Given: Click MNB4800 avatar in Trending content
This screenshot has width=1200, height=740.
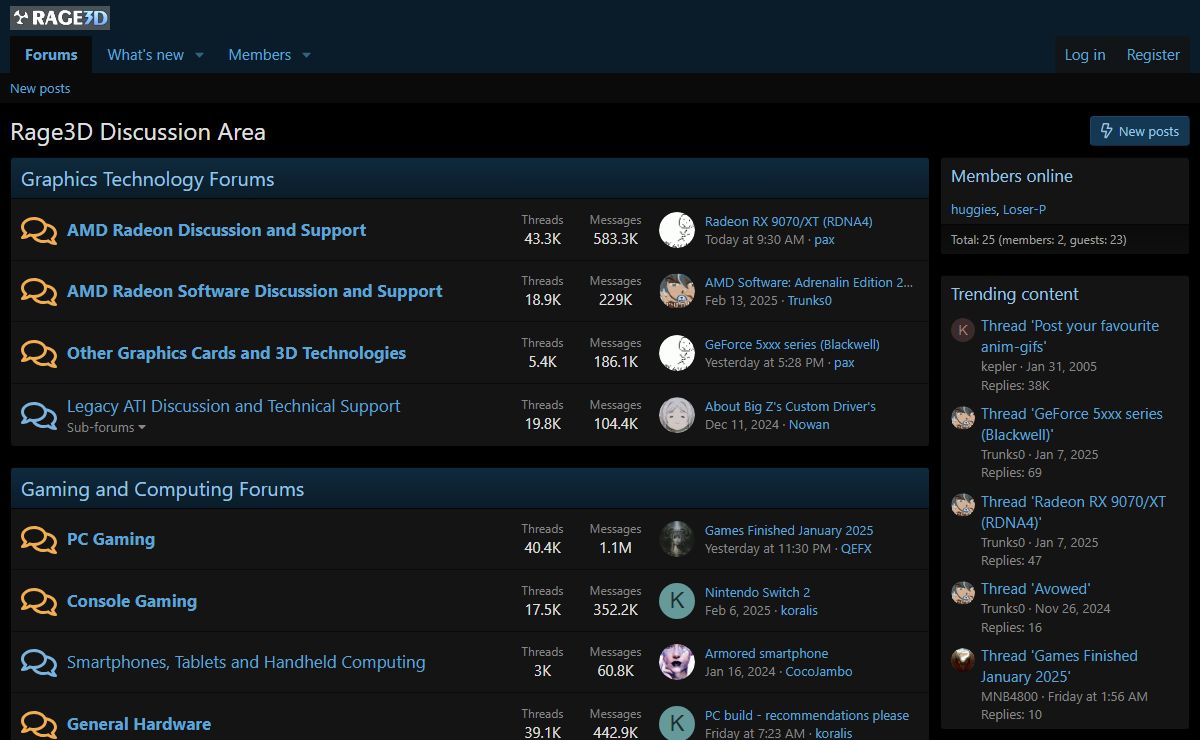Looking at the screenshot, I should (963, 660).
